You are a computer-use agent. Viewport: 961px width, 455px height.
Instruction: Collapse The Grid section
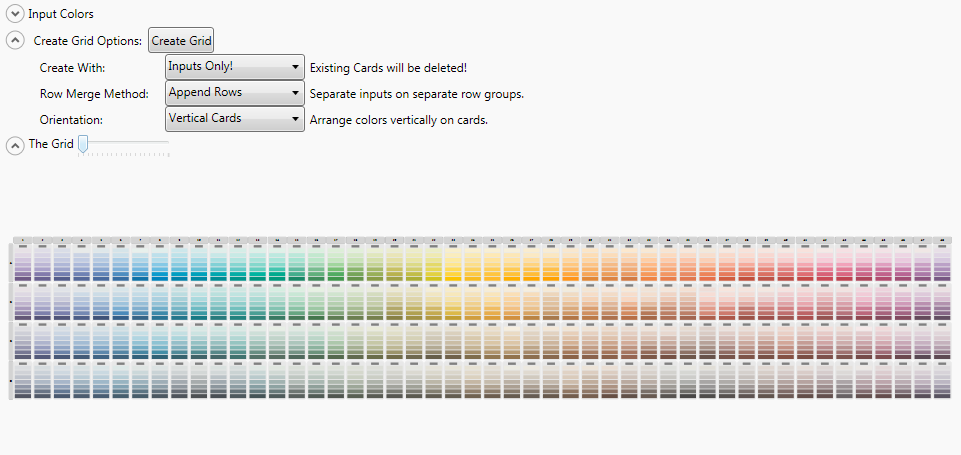pos(15,145)
